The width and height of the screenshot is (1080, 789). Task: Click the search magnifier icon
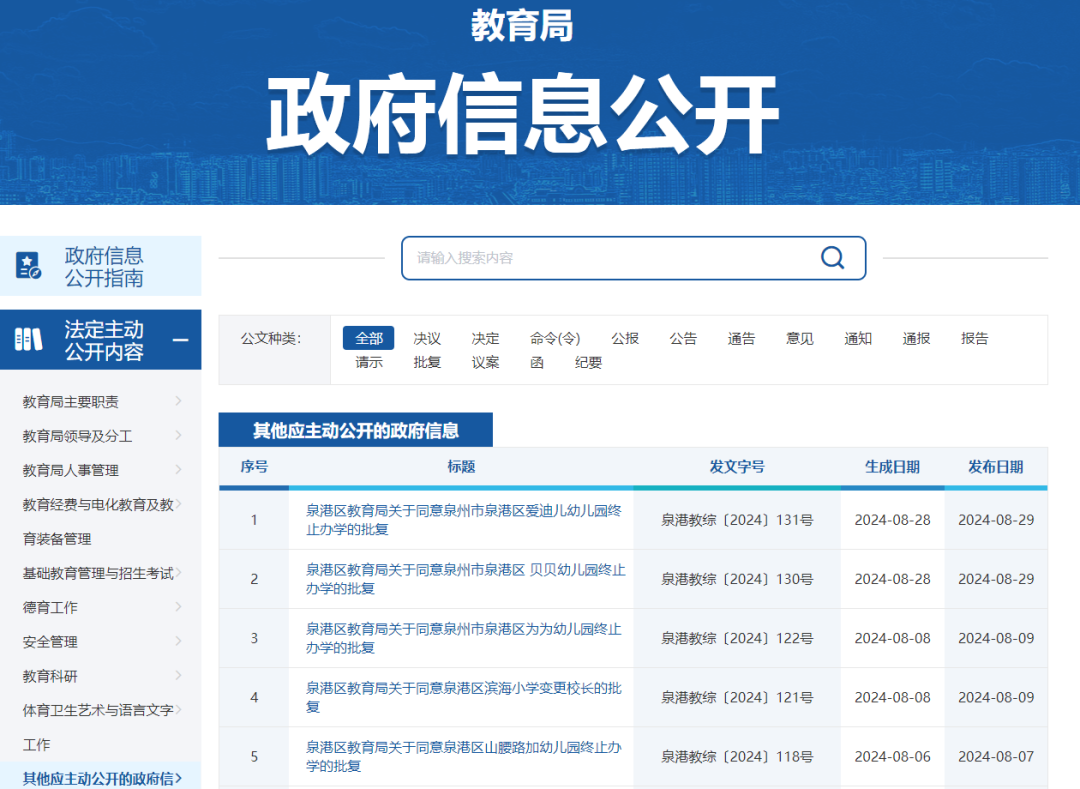(x=832, y=257)
